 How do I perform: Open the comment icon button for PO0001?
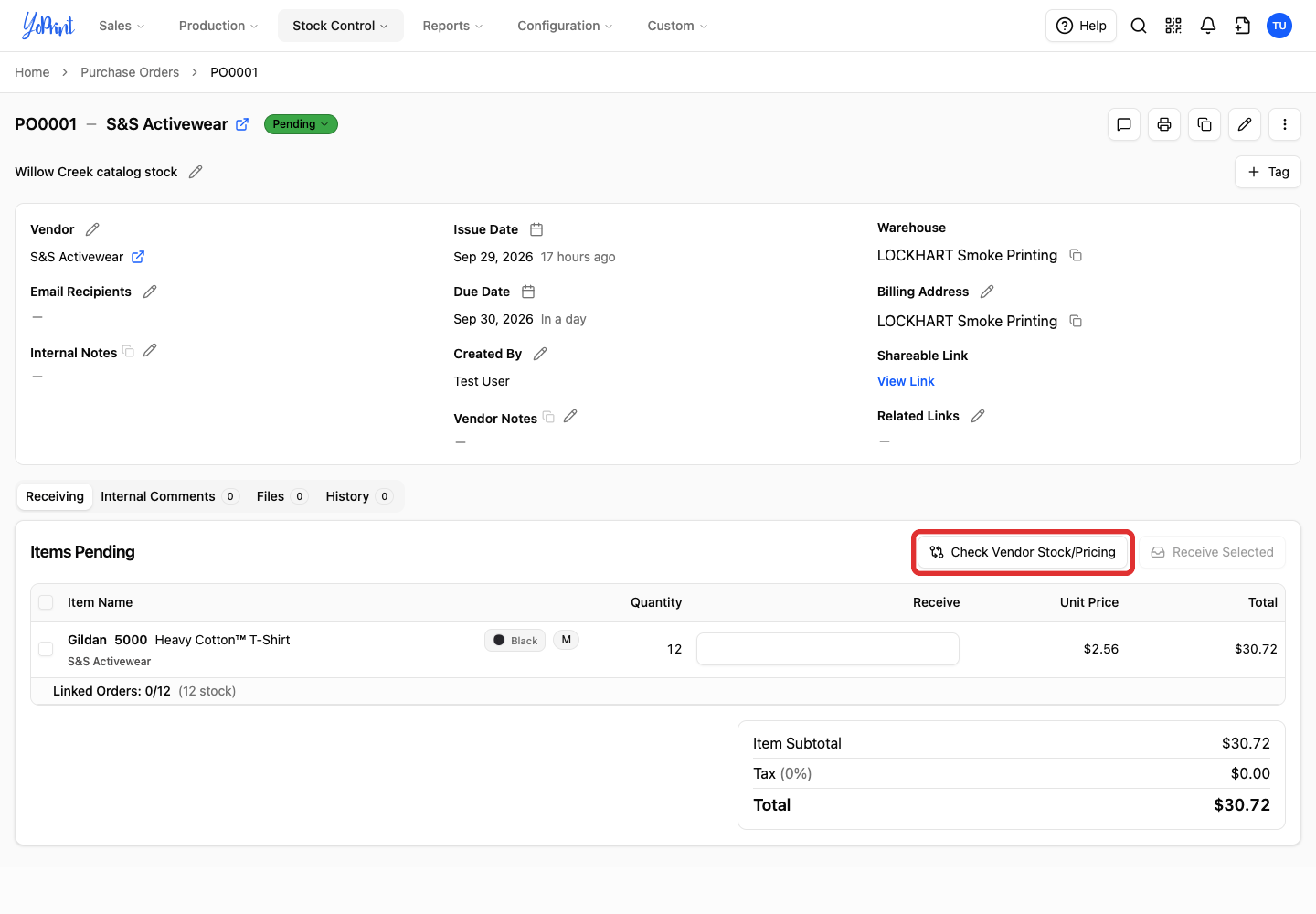point(1124,124)
